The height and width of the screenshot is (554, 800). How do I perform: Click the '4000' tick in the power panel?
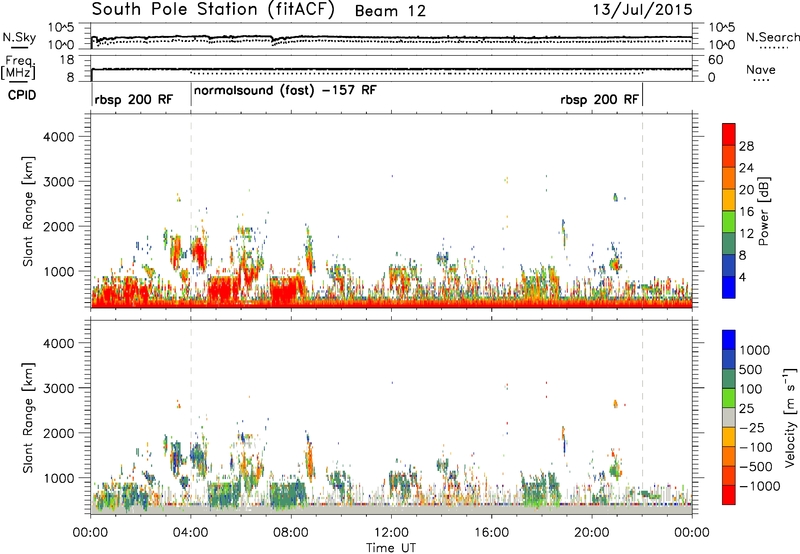coord(58,137)
